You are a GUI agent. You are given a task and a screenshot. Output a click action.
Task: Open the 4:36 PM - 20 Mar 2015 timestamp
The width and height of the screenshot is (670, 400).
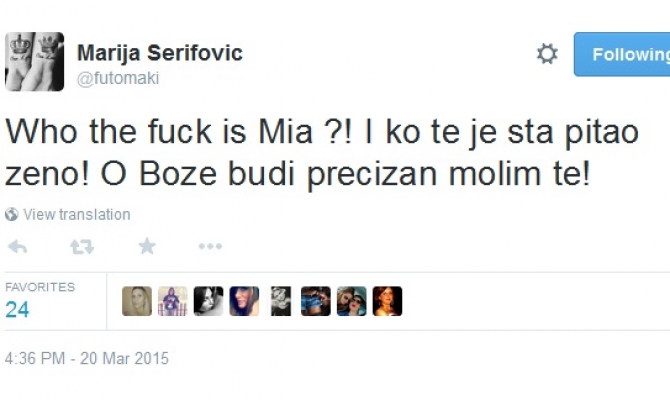[87, 358]
